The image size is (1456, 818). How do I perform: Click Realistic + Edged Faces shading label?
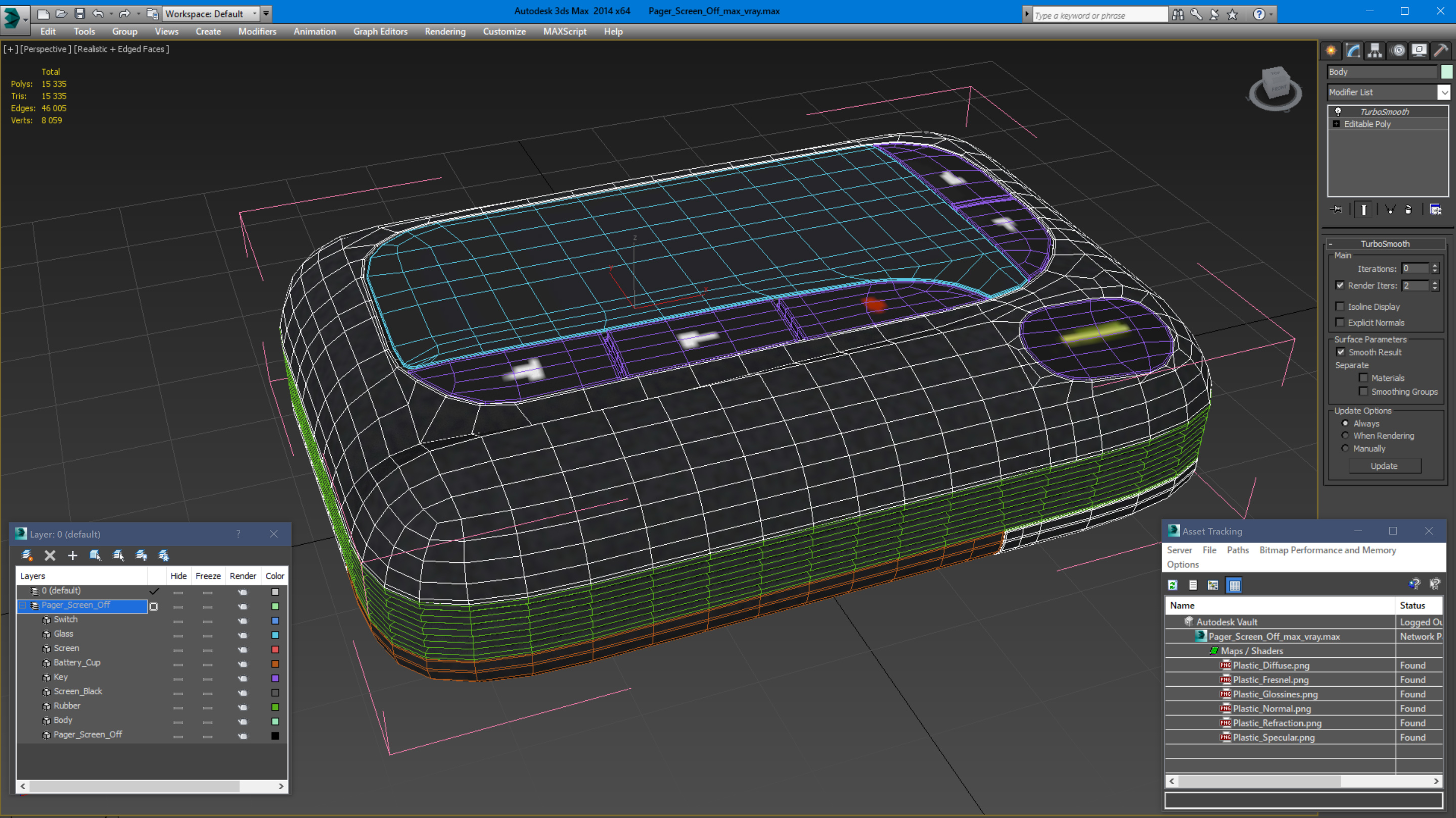pyautogui.click(x=121, y=49)
